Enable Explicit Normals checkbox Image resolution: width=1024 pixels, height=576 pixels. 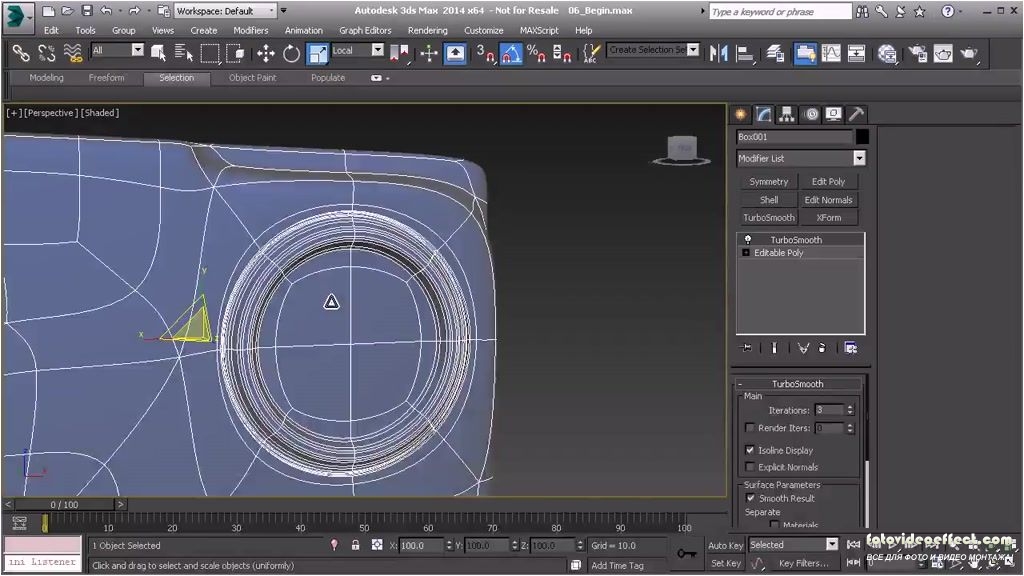point(750,467)
